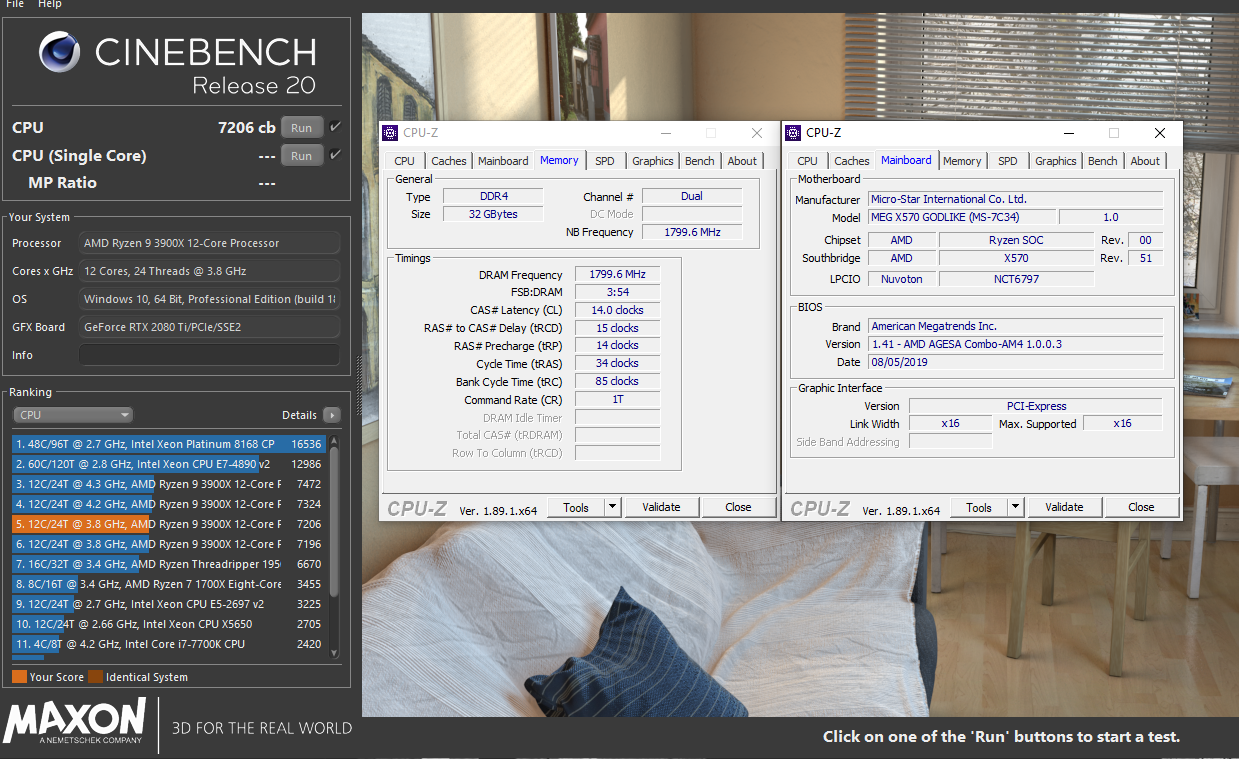Image resolution: width=1239 pixels, height=759 pixels.
Task: Close the Memory CPU-Z window
Action: tap(756, 133)
